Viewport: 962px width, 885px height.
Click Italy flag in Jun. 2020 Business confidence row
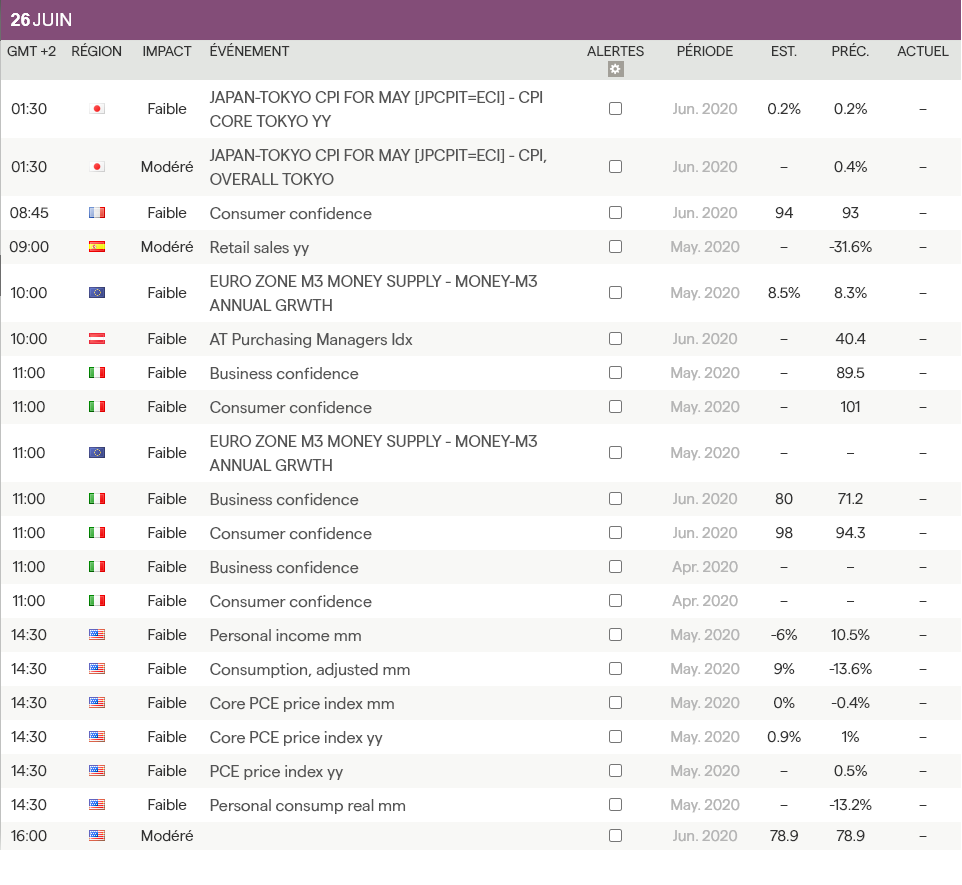click(x=97, y=499)
